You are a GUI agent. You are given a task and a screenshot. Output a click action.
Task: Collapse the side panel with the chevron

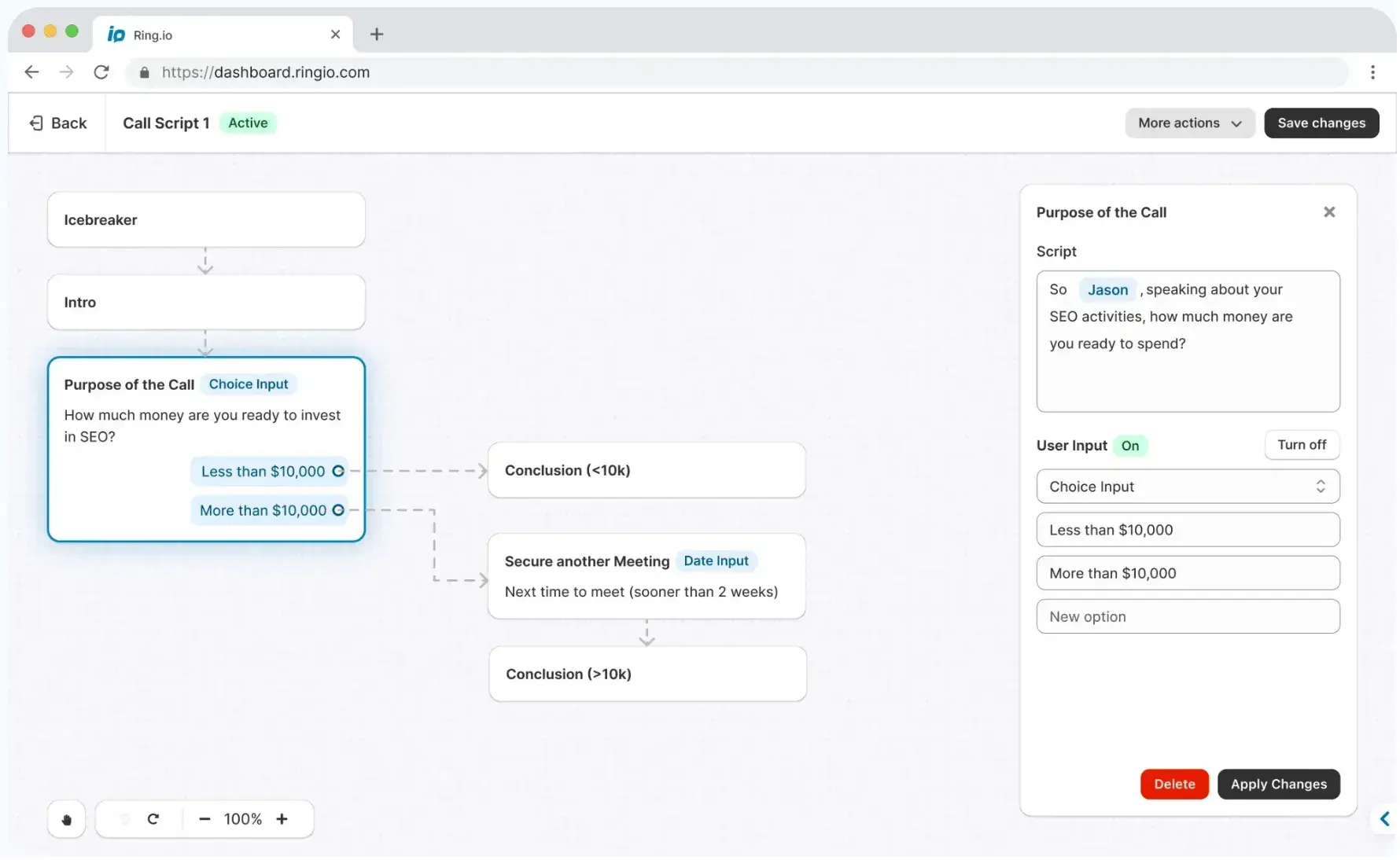(x=1384, y=819)
